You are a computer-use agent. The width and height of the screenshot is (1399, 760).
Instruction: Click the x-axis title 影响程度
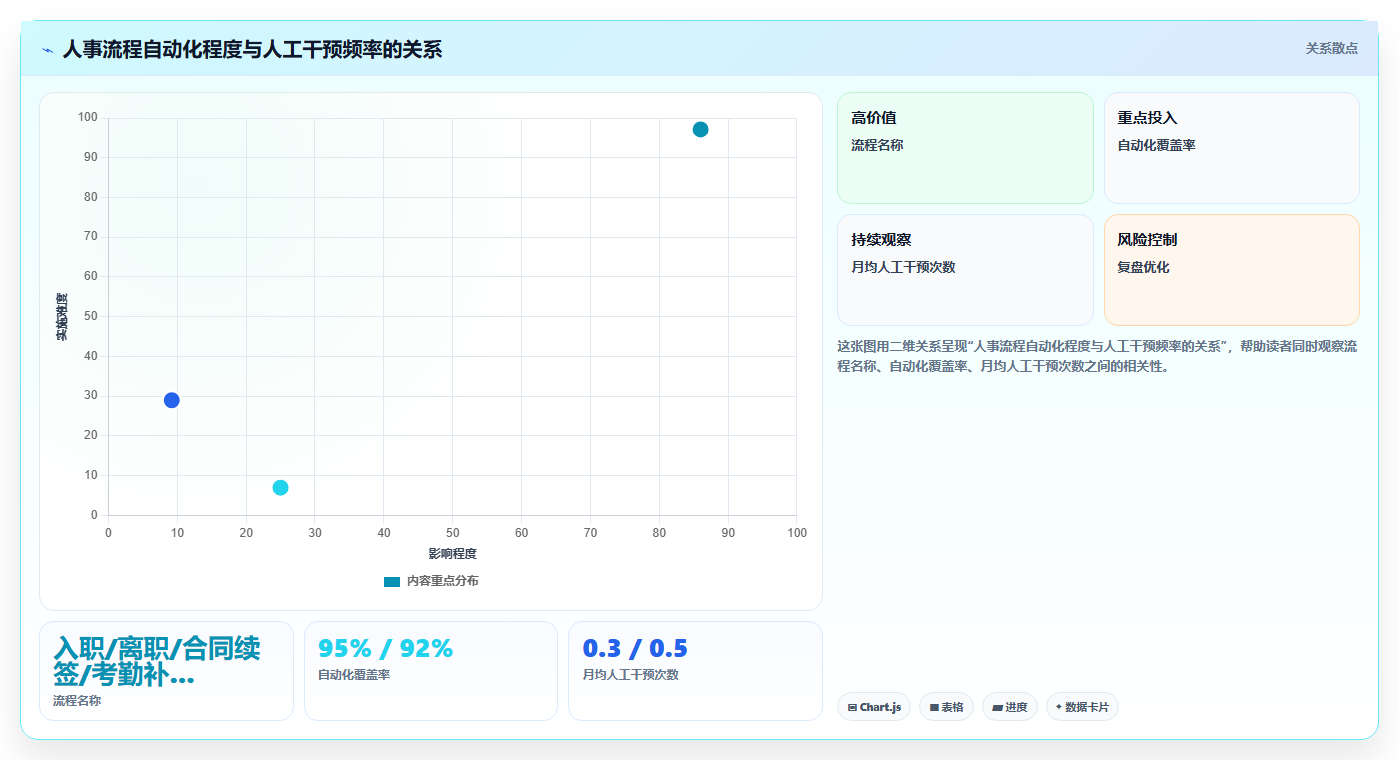452,554
